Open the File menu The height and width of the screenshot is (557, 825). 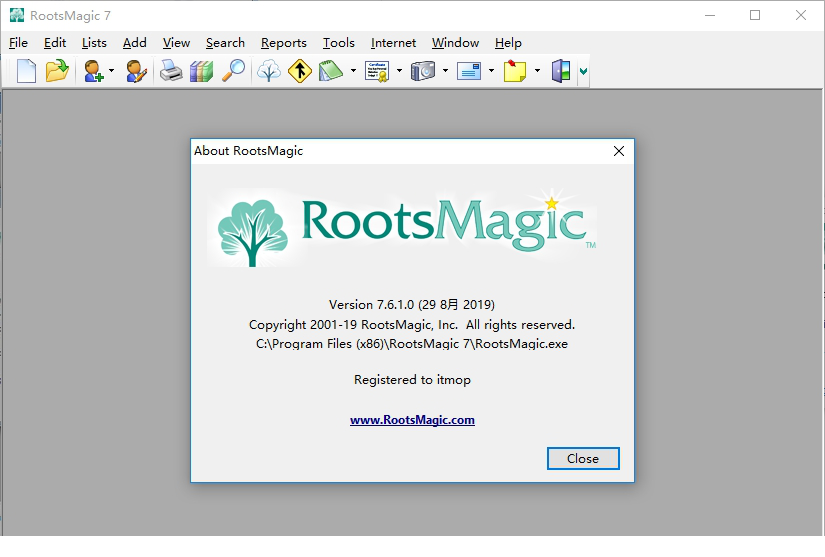[18, 43]
